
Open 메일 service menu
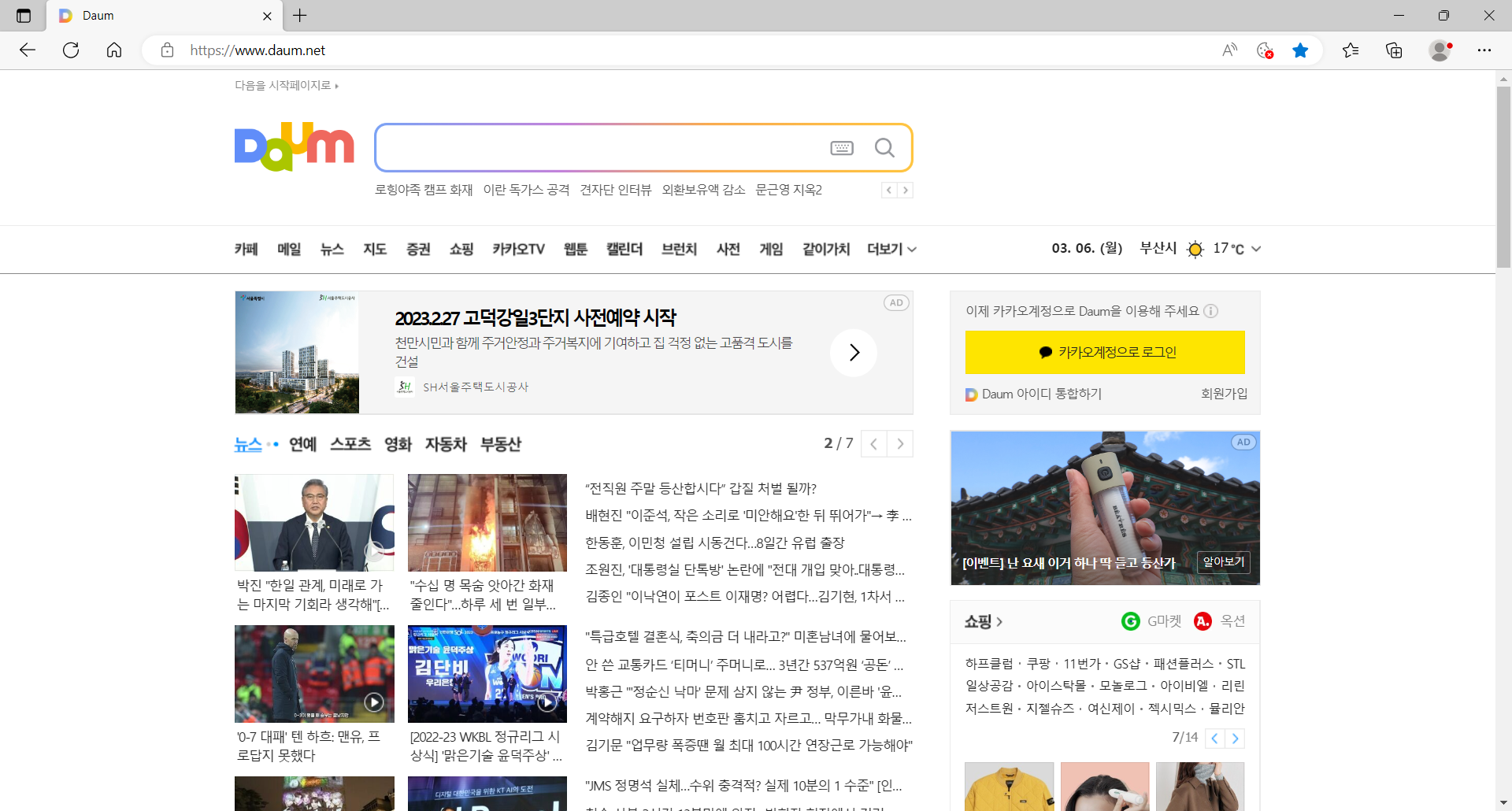click(x=289, y=249)
